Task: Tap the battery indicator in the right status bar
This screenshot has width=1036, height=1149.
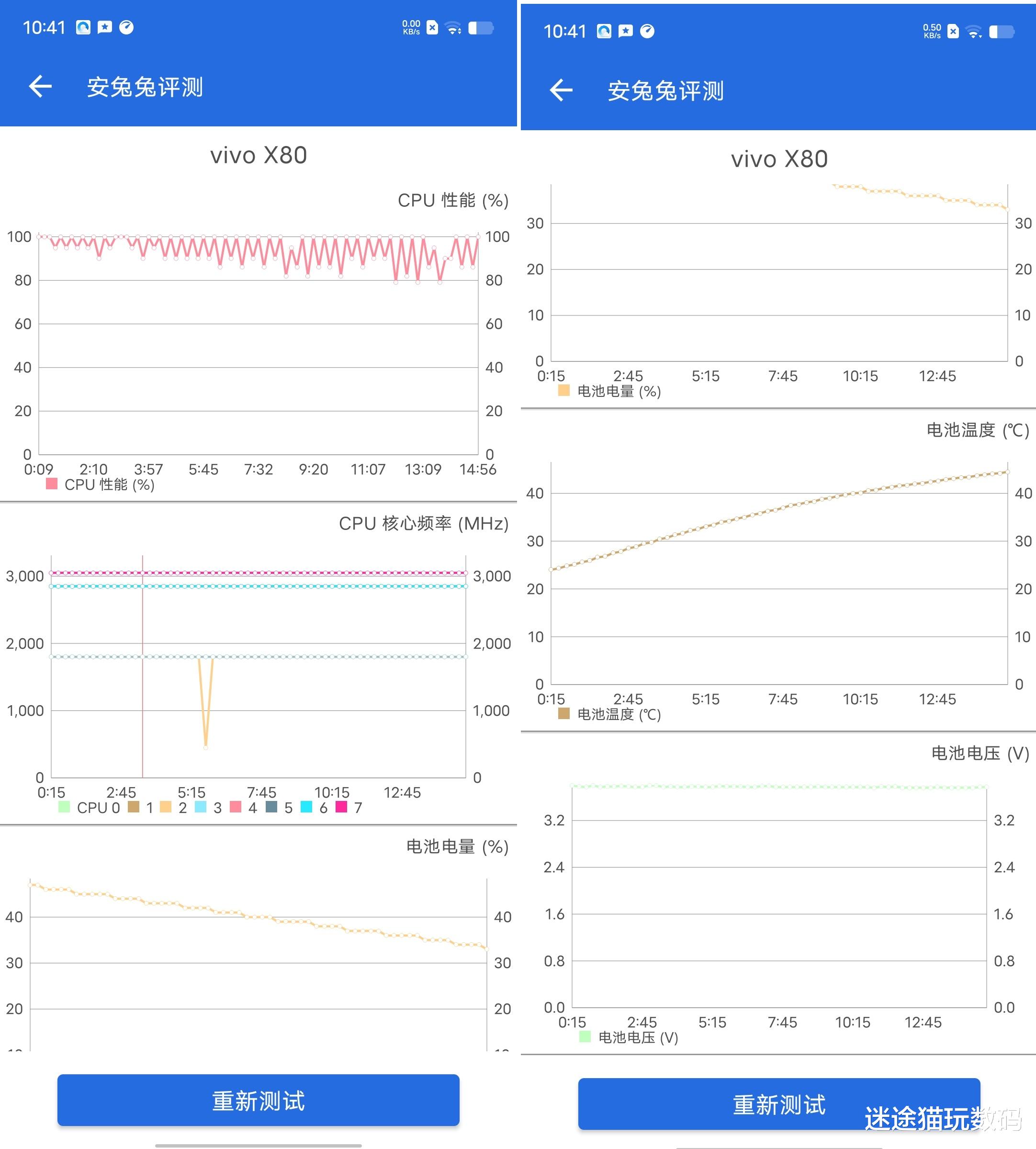Action: (1002, 32)
